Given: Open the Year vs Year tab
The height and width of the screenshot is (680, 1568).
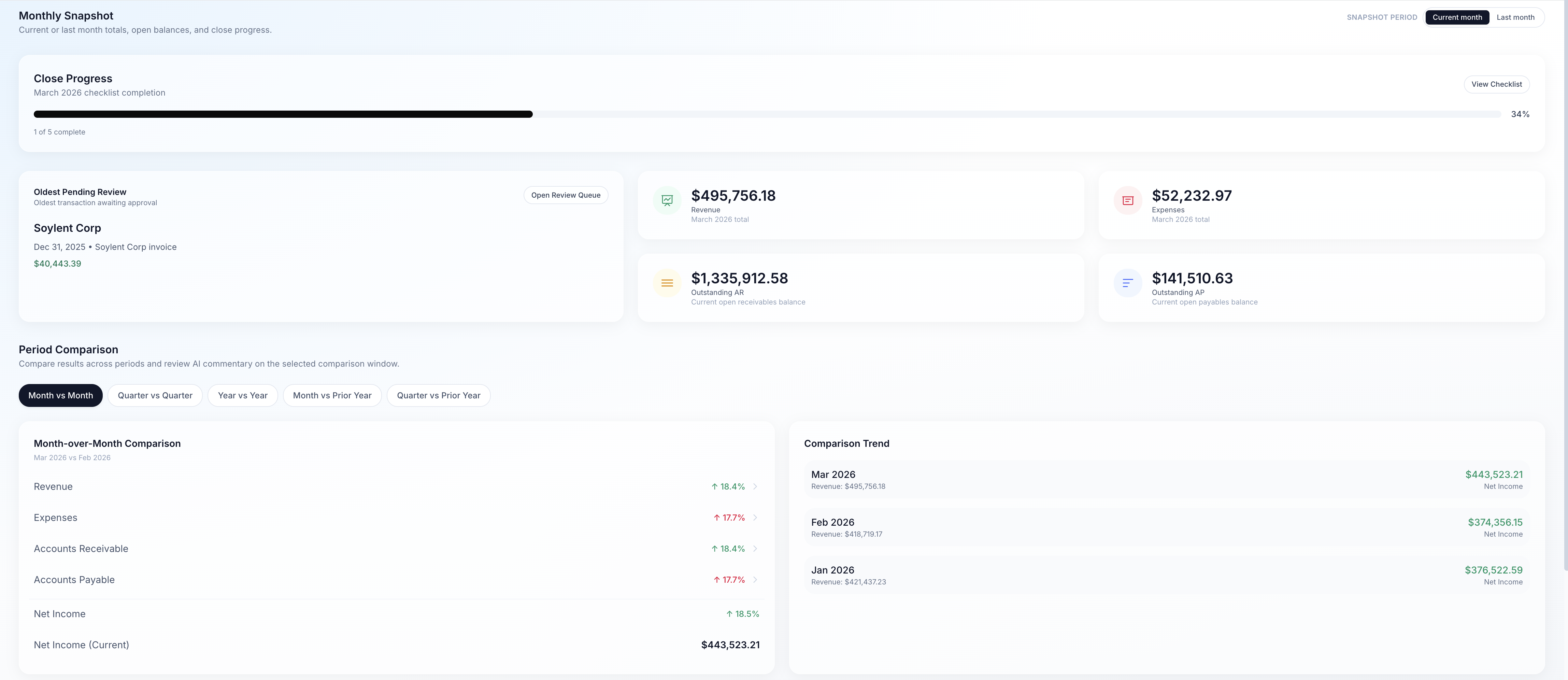Looking at the screenshot, I should (242, 395).
